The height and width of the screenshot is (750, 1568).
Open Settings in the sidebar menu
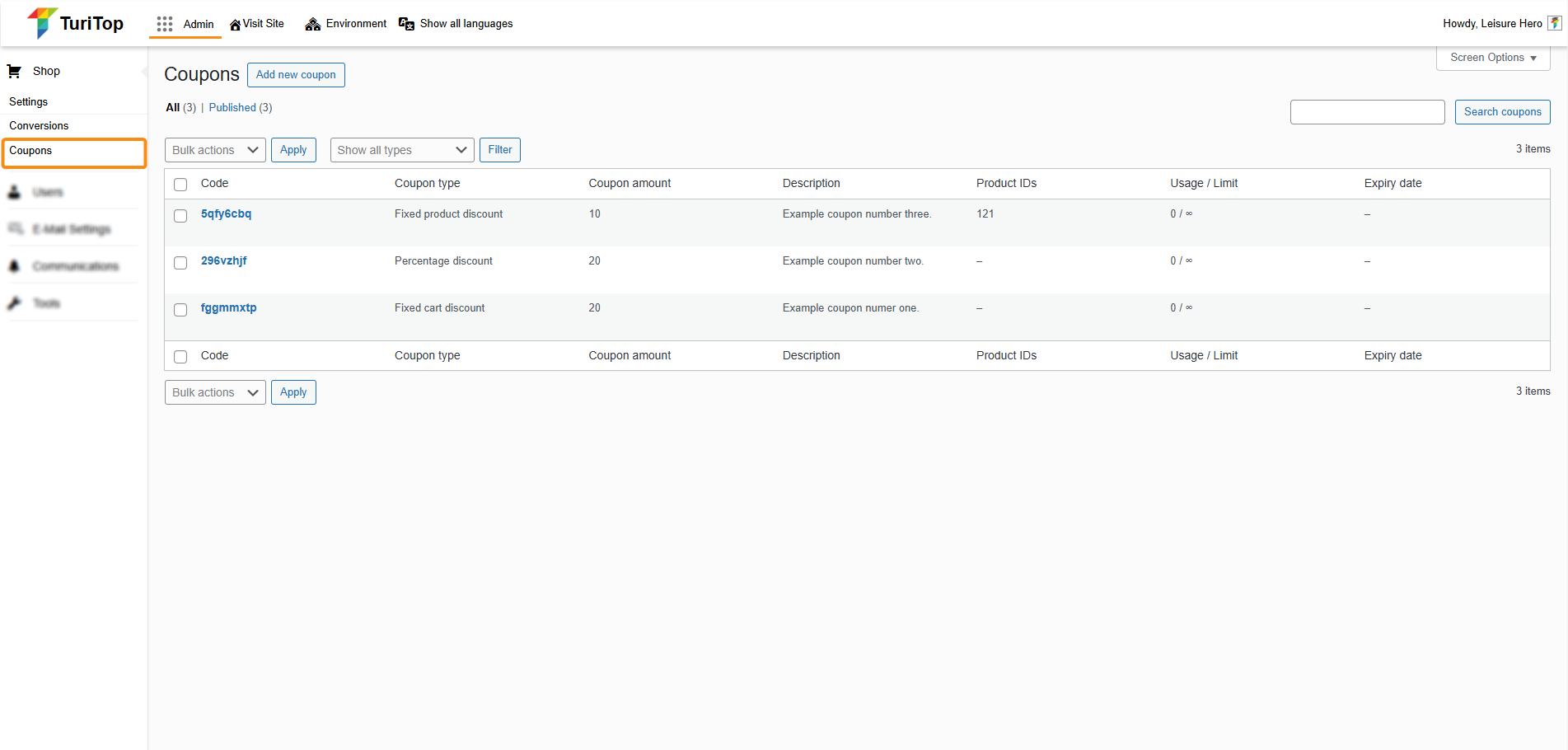[x=29, y=102]
